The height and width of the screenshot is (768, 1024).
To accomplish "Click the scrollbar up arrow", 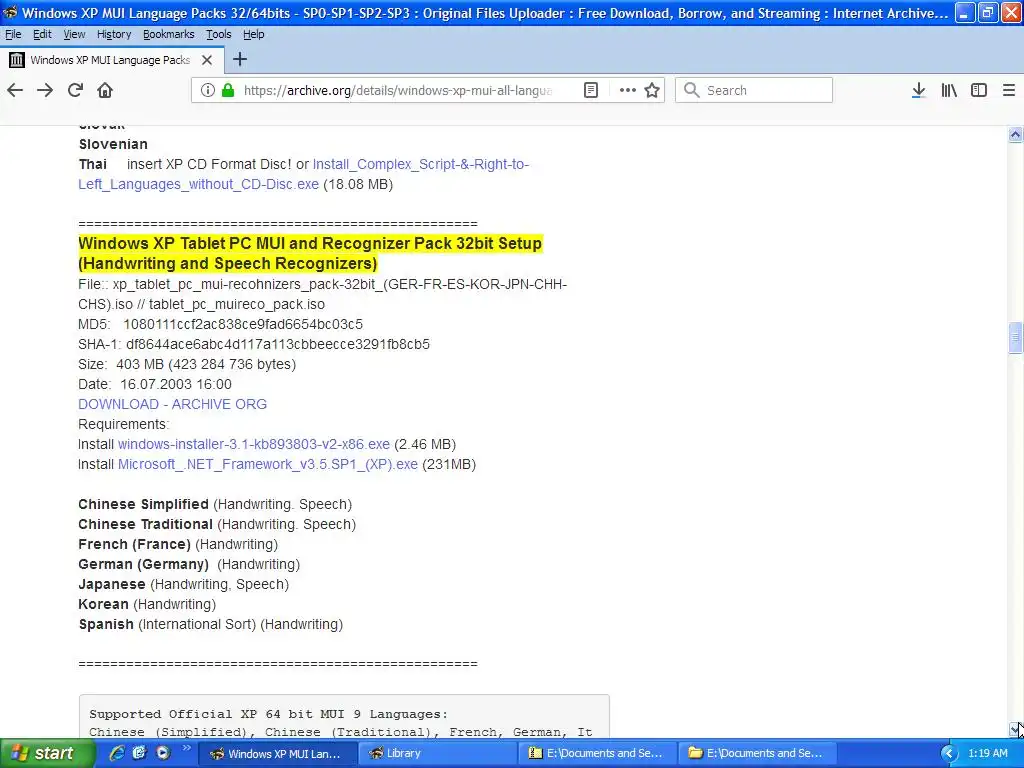I will (1015, 135).
